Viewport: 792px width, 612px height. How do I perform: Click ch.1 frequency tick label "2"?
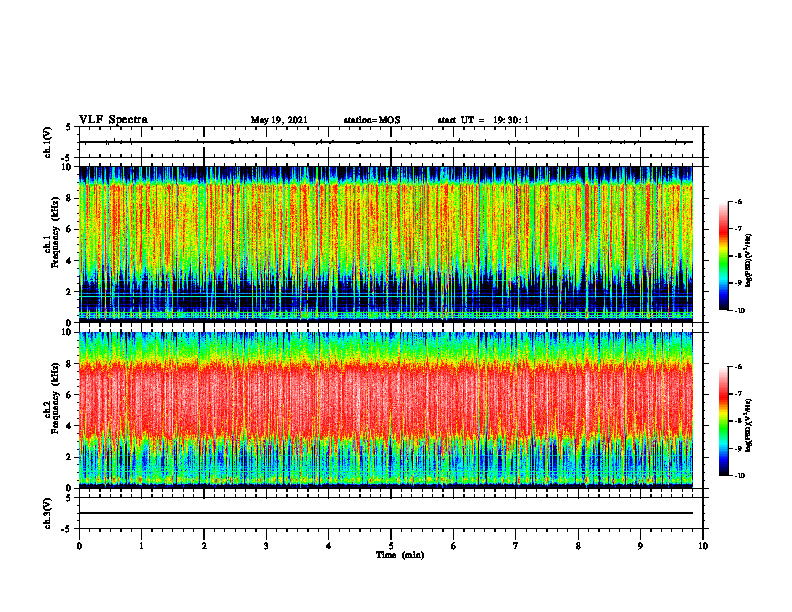pos(70,292)
